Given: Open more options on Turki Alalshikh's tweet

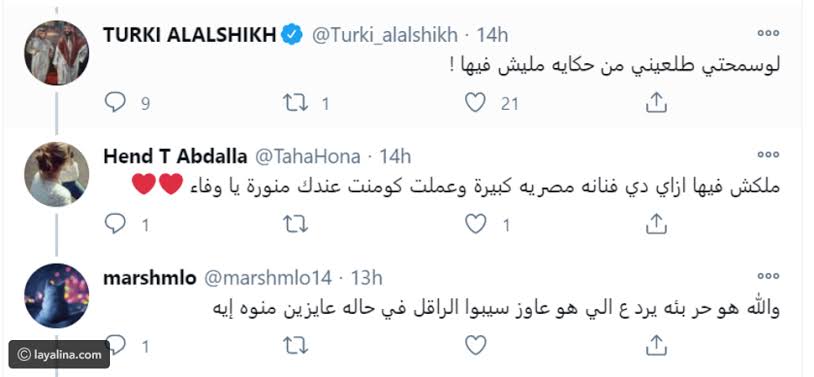Looking at the screenshot, I should (768, 33).
